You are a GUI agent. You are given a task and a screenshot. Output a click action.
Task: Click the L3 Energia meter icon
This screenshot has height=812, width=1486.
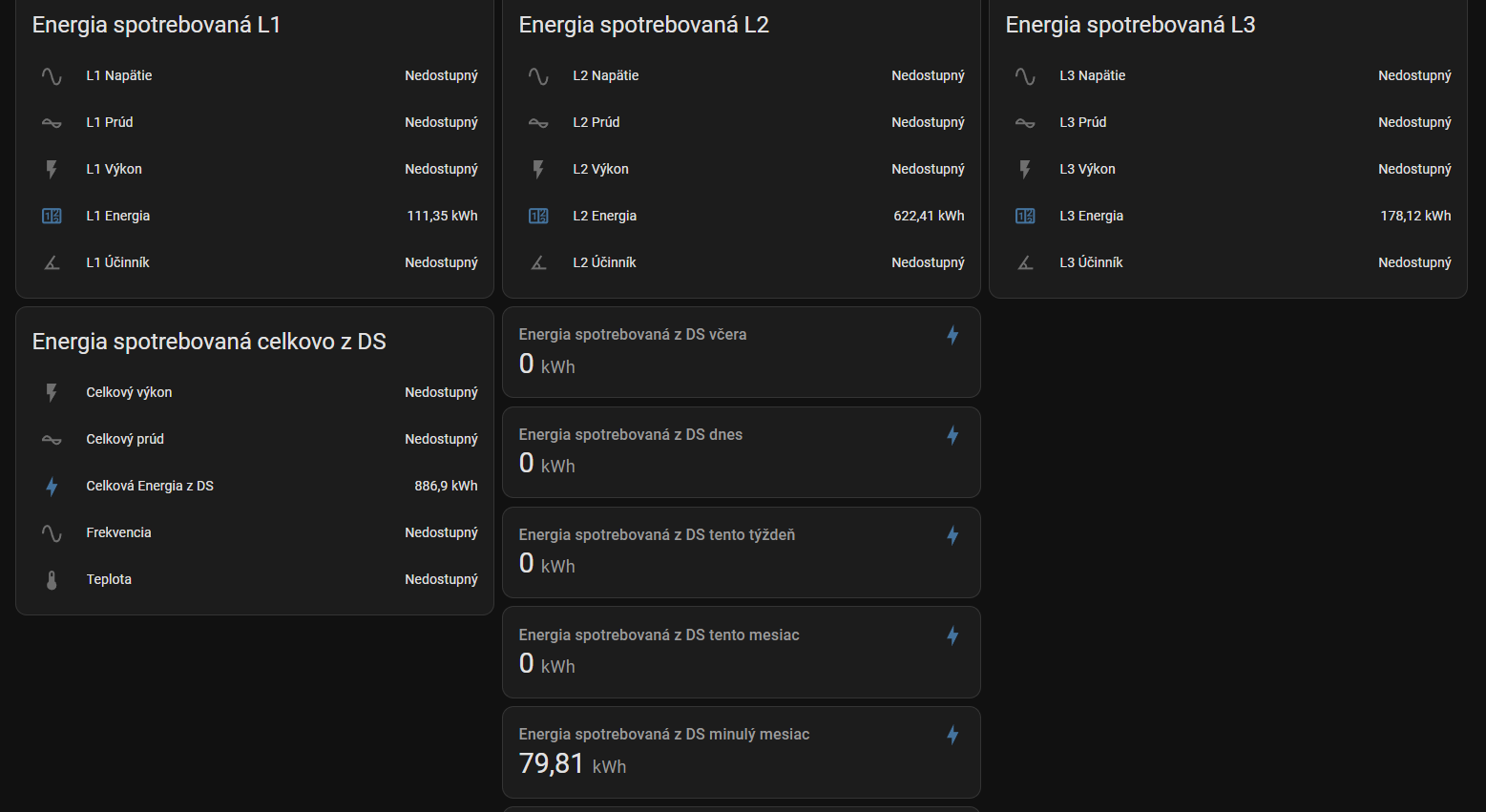(x=1025, y=217)
